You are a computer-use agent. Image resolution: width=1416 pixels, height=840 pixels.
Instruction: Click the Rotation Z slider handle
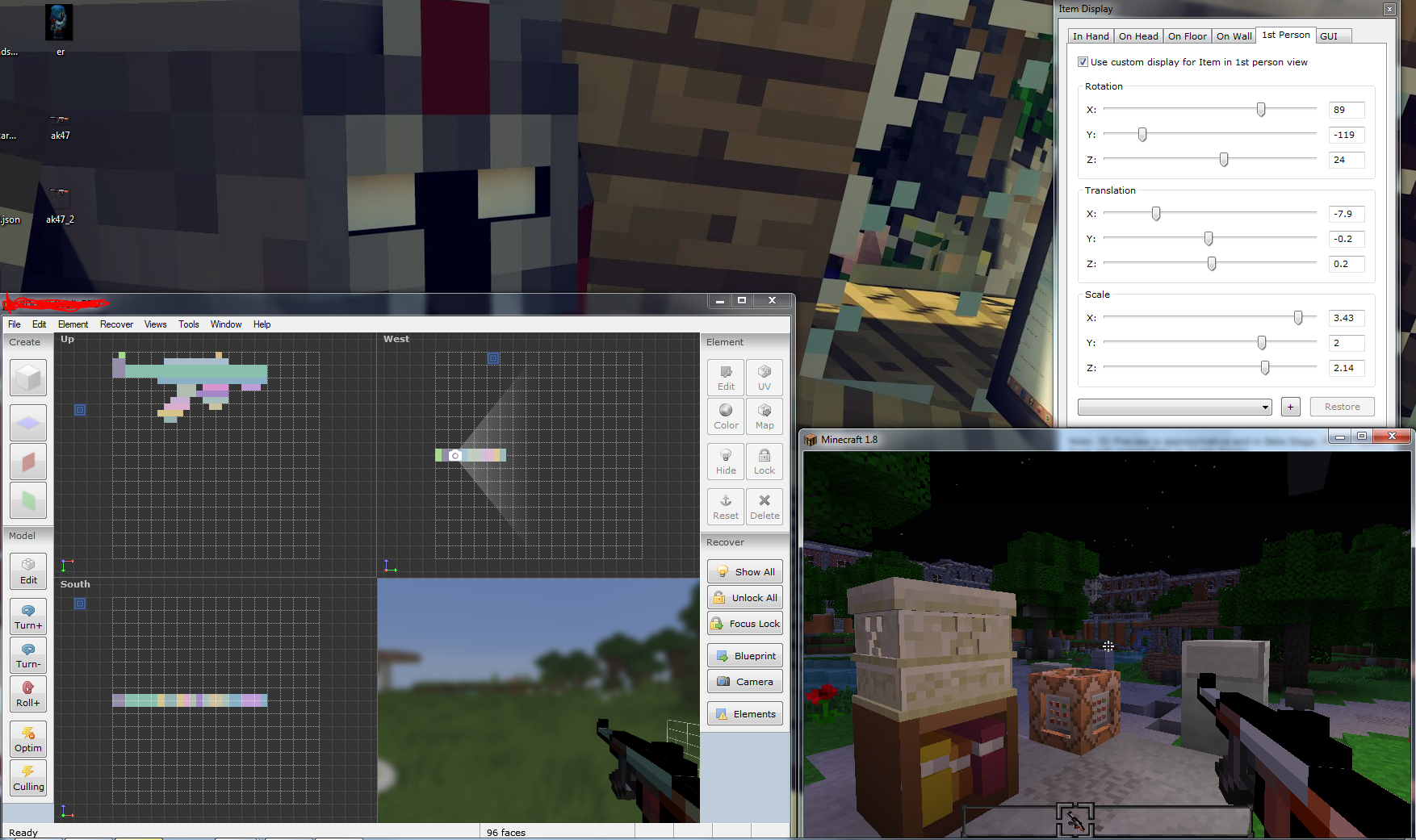point(1224,160)
